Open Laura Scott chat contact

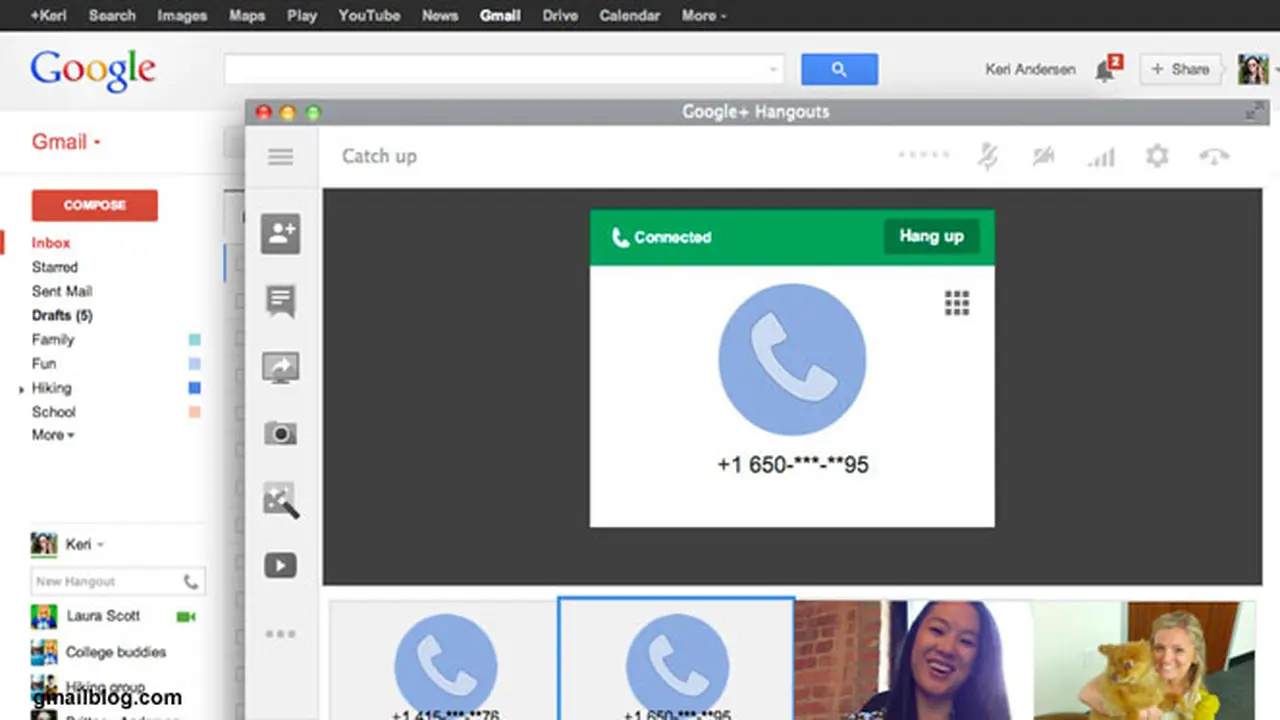(x=103, y=616)
